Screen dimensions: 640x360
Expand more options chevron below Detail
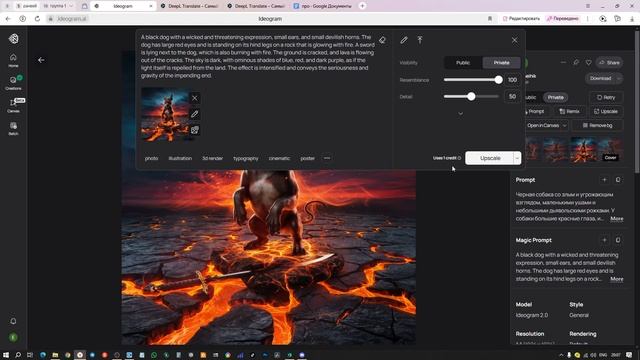coord(460,114)
